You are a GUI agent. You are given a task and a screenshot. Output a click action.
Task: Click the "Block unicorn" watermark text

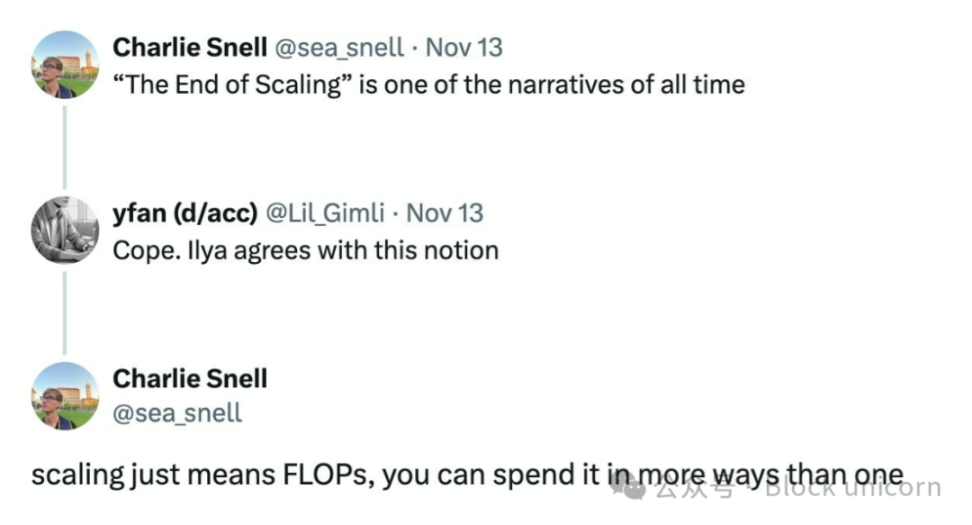(853, 489)
